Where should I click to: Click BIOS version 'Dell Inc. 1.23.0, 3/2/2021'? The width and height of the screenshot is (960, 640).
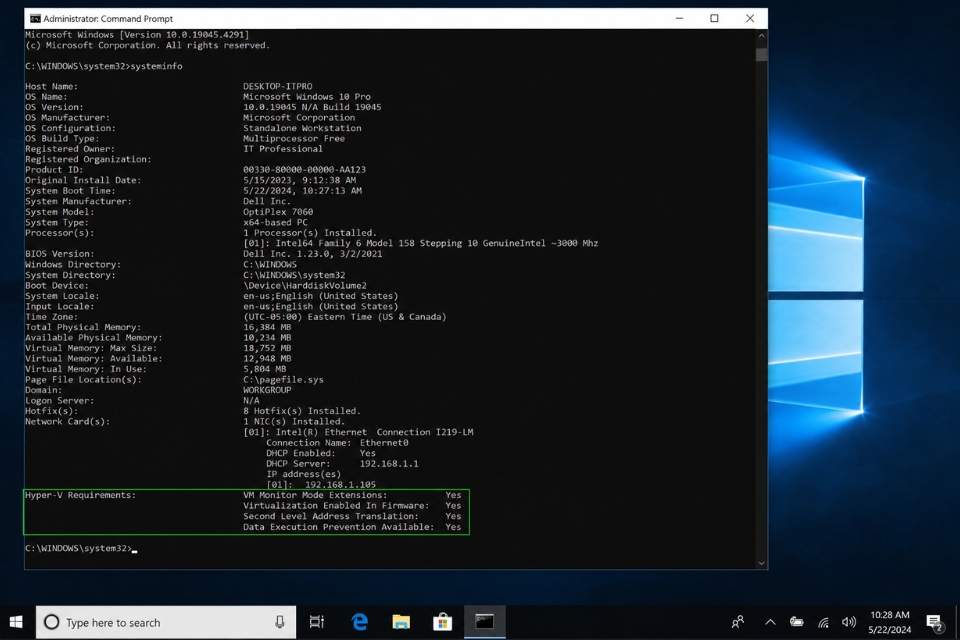click(312, 254)
